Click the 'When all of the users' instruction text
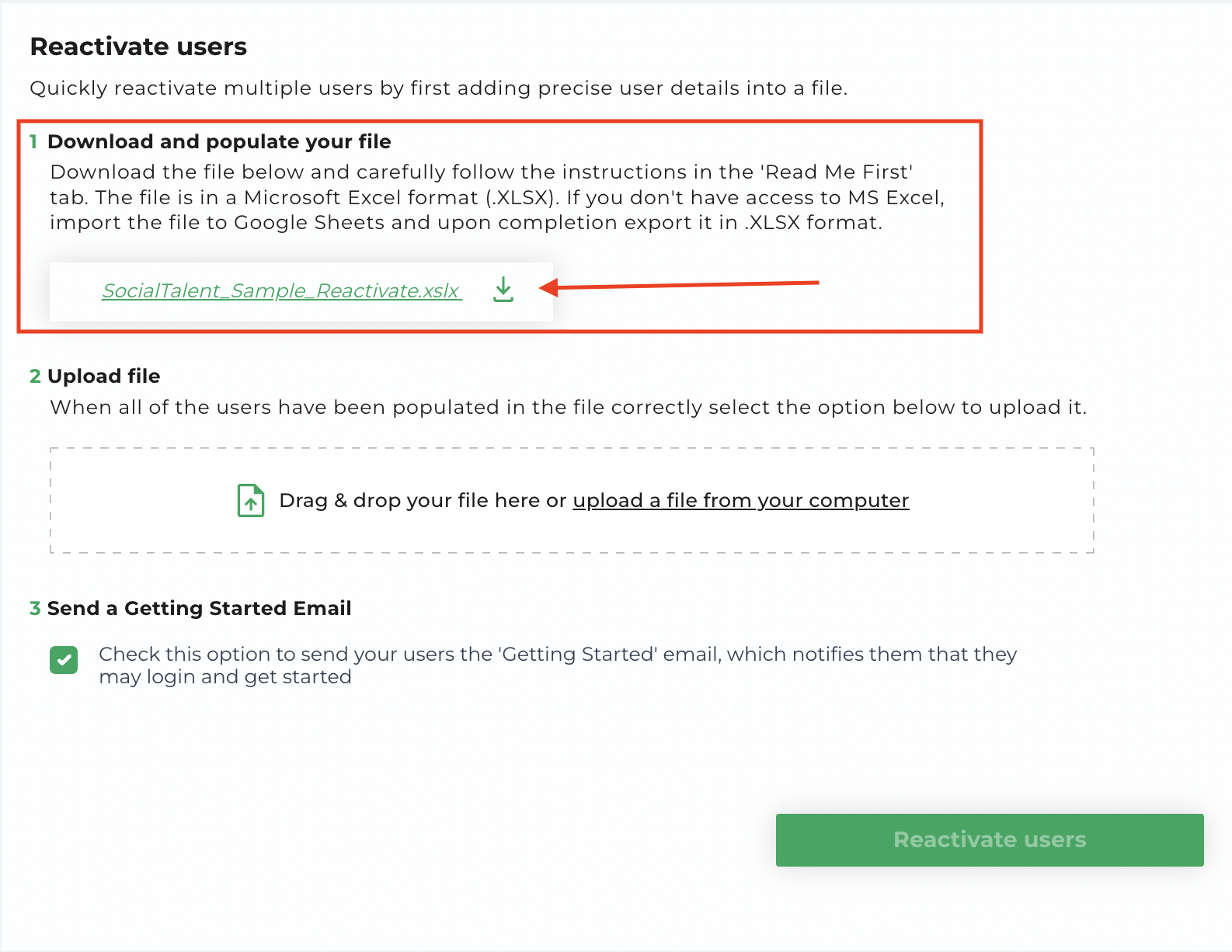 coord(568,407)
